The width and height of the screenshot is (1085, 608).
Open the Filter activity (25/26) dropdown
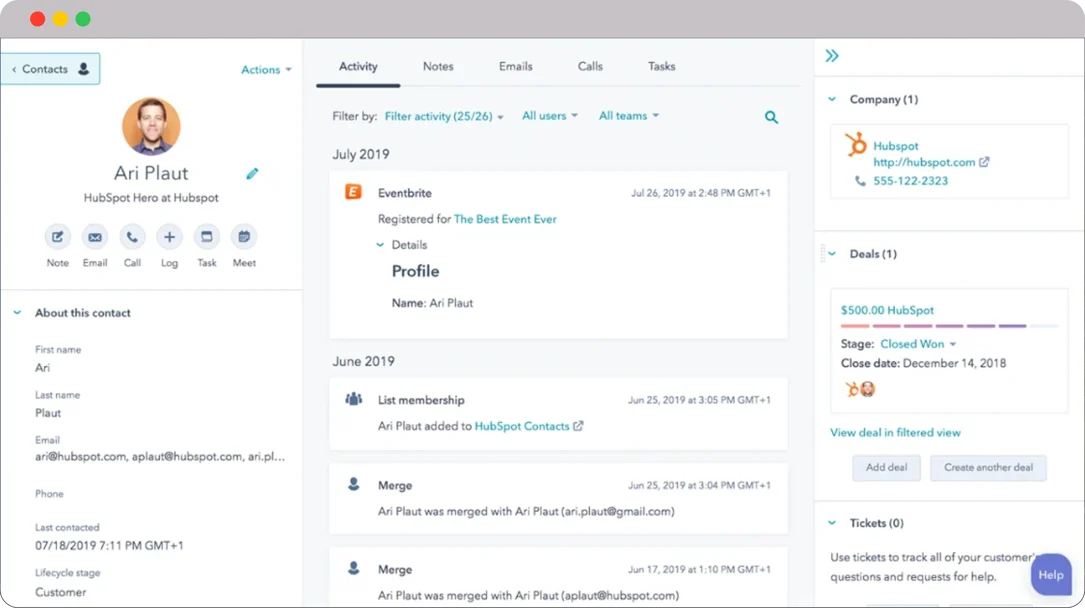pyautogui.click(x=444, y=116)
